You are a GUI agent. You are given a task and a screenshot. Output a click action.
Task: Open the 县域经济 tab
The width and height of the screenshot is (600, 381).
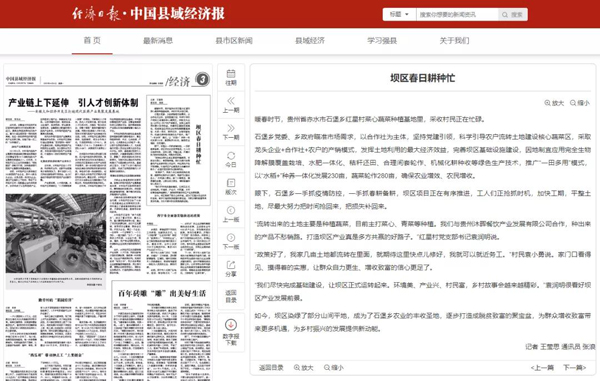(310, 41)
